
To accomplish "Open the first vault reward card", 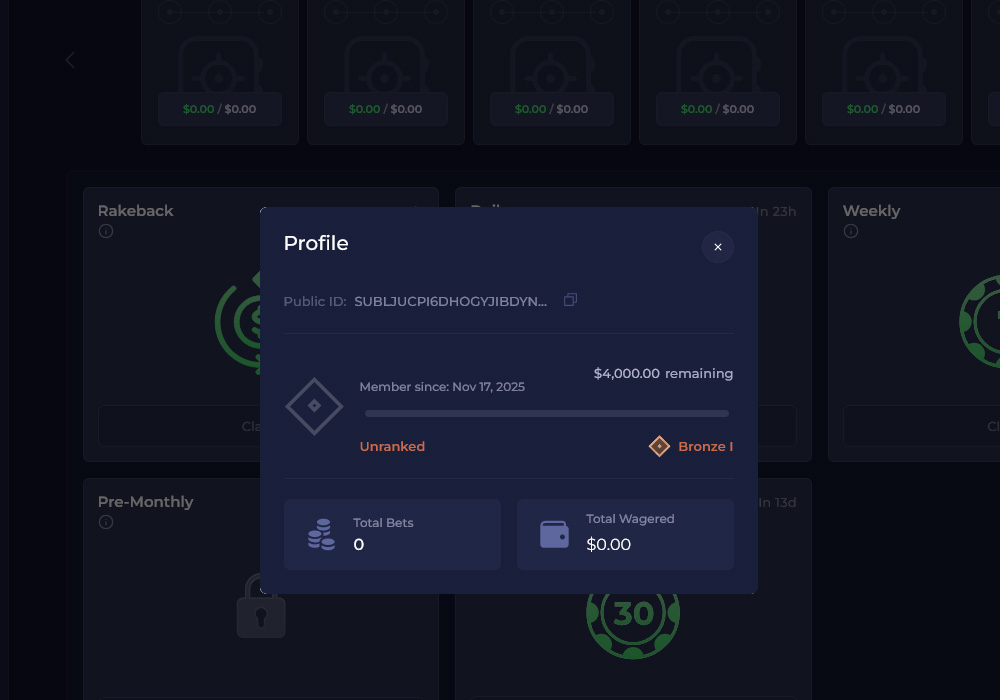I will (220, 70).
